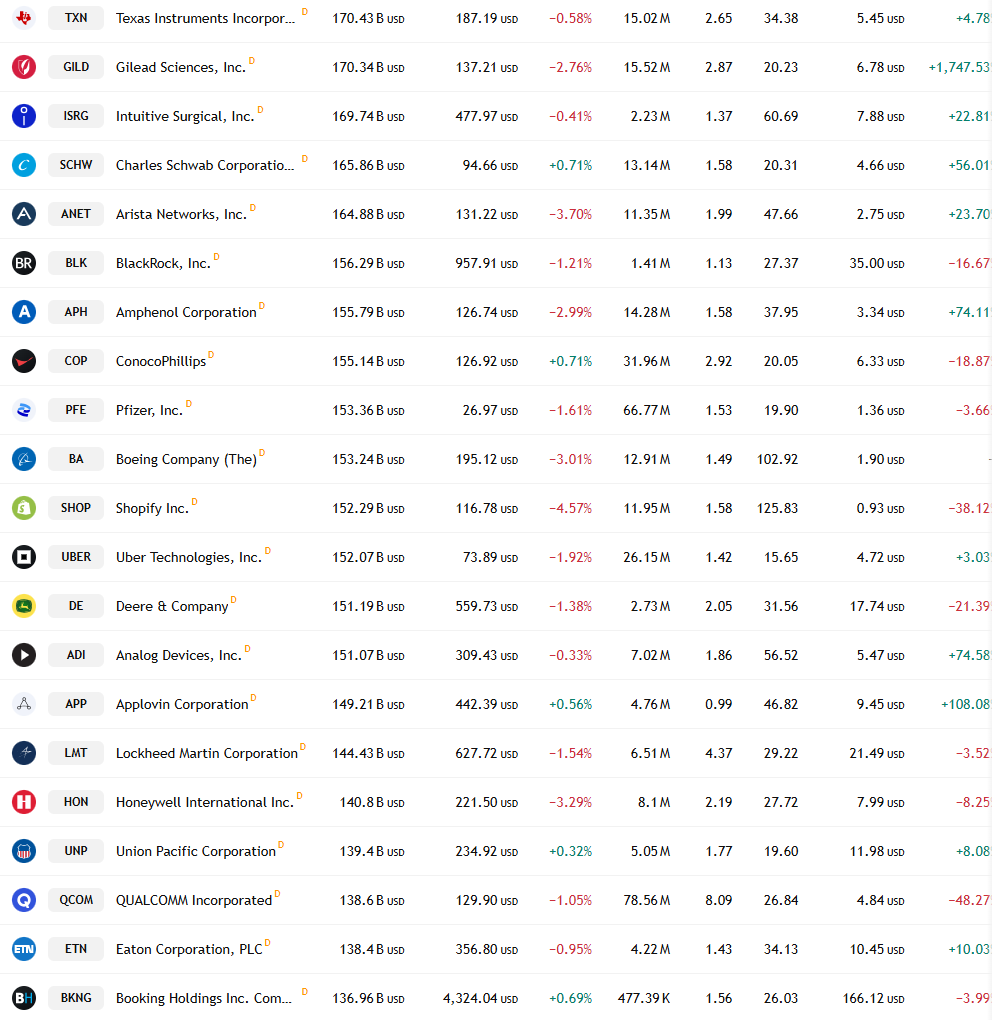Open BlackRock, Inc. company link
Viewport: 992px width, 1020px height.
click(x=163, y=263)
